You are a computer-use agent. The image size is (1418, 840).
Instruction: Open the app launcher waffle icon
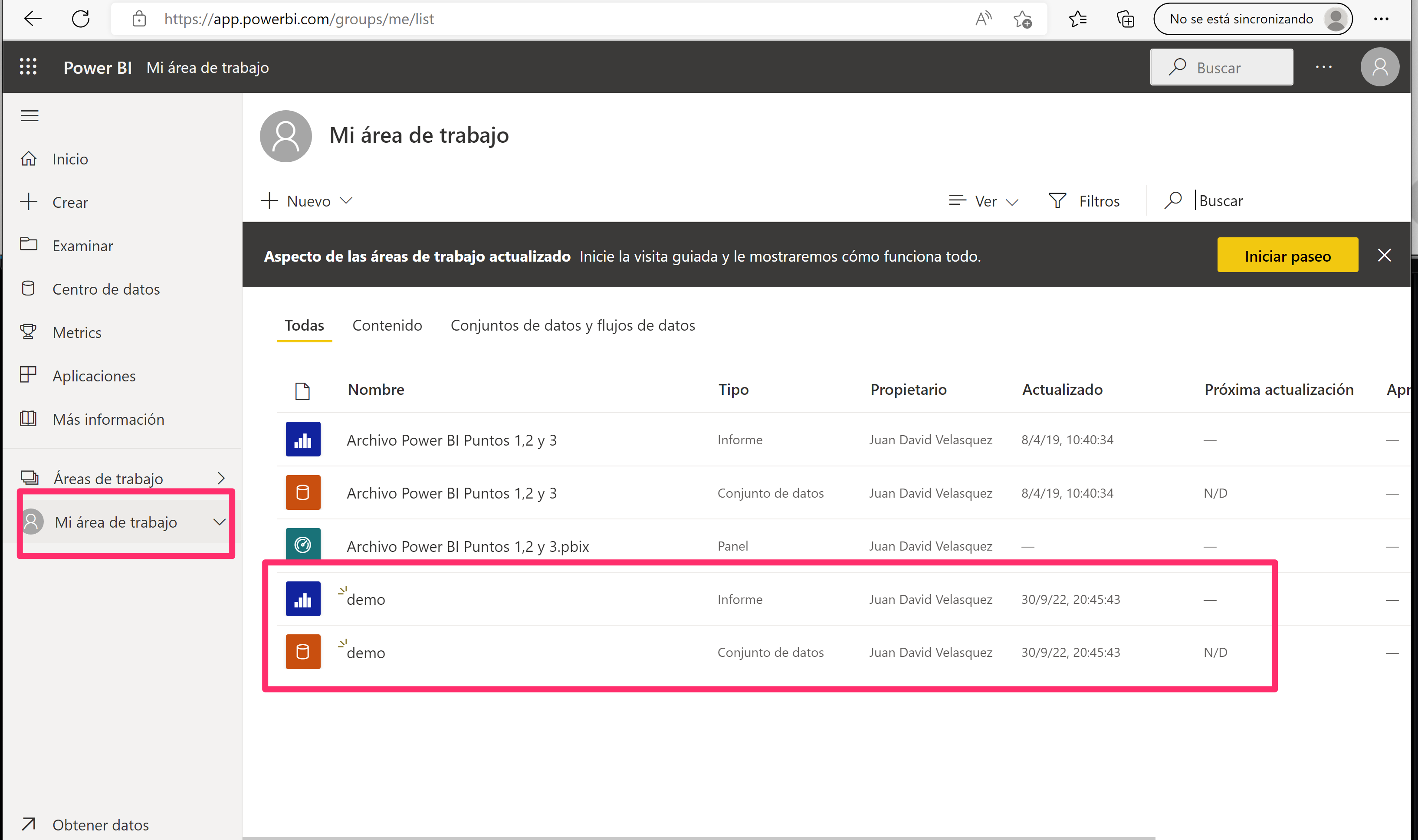tap(28, 67)
